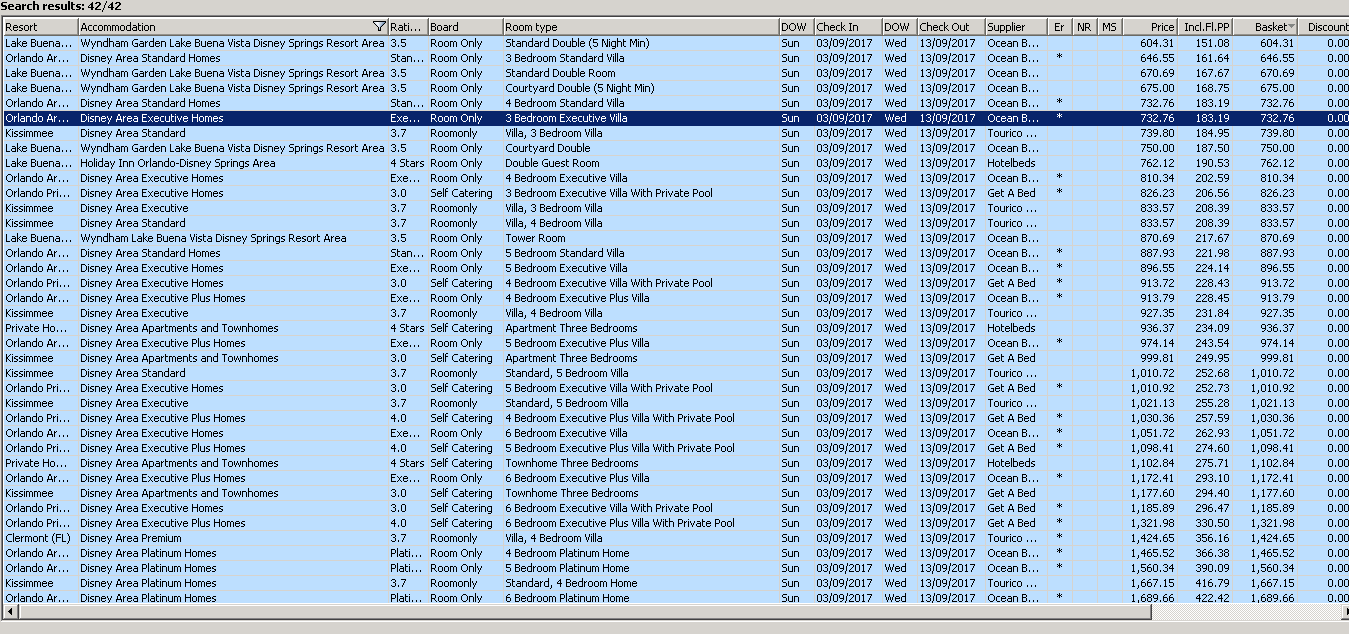The width and height of the screenshot is (1349, 634).
Task: Click the Incl.Fl.PP value 356.16
Action: [x=1214, y=538]
